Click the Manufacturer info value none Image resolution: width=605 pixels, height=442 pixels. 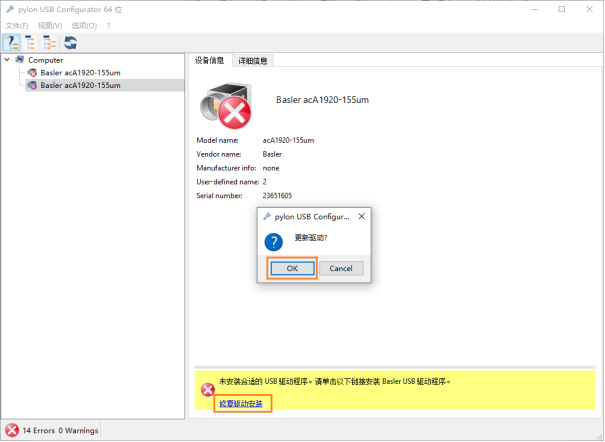click(270, 168)
